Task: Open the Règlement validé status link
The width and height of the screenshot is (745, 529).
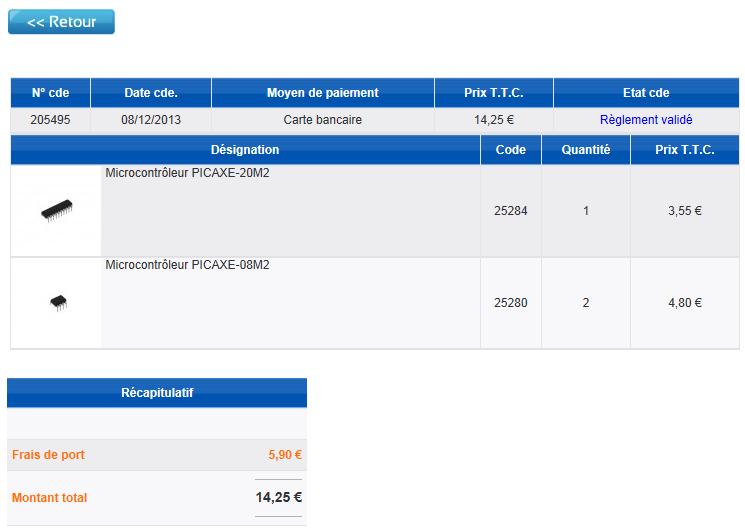Action: point(645,120)
